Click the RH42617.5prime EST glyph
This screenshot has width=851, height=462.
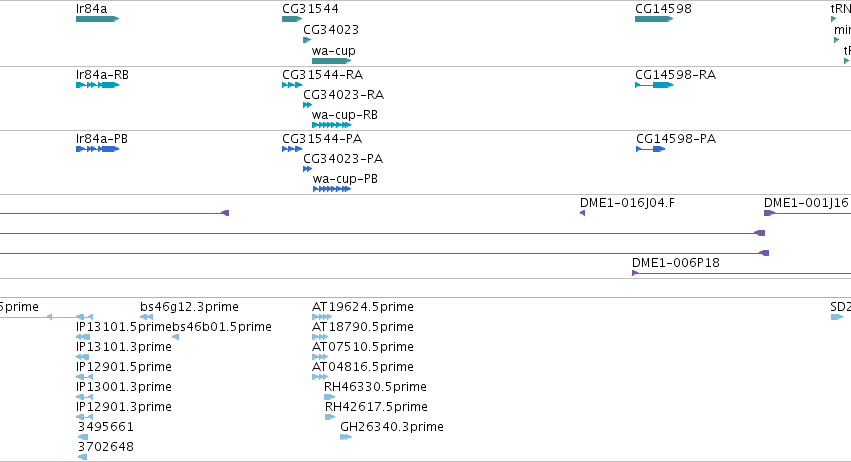click(x=330, y=417)
